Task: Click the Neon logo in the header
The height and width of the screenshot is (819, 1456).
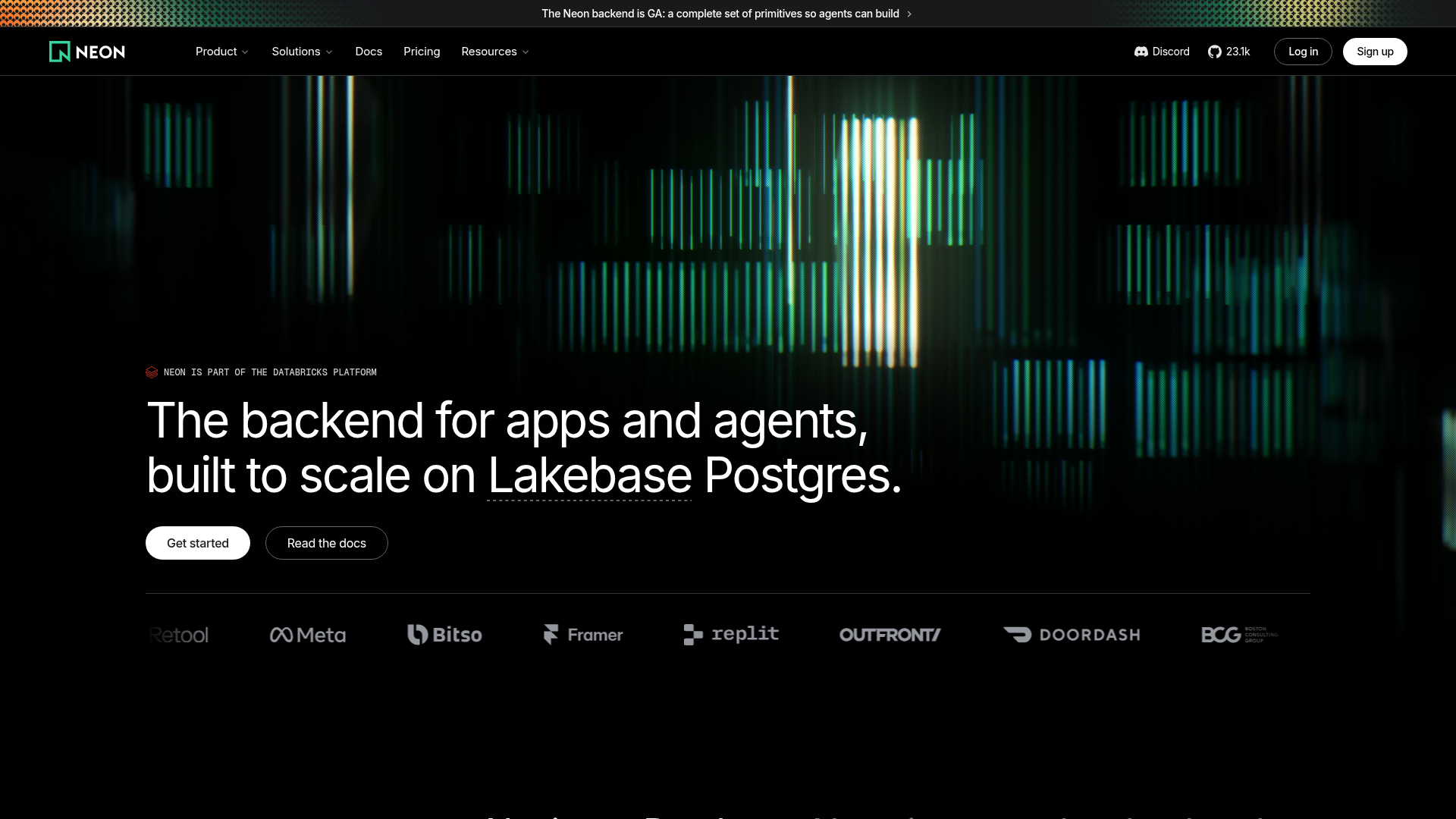Action: click(87, 52)
